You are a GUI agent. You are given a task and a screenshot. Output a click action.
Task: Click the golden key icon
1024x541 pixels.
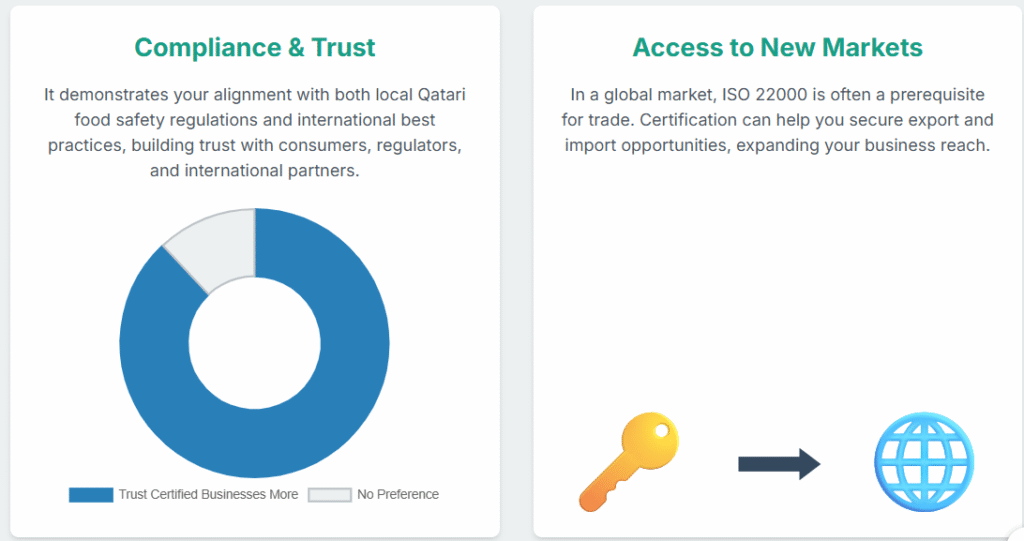pos(628,461)
